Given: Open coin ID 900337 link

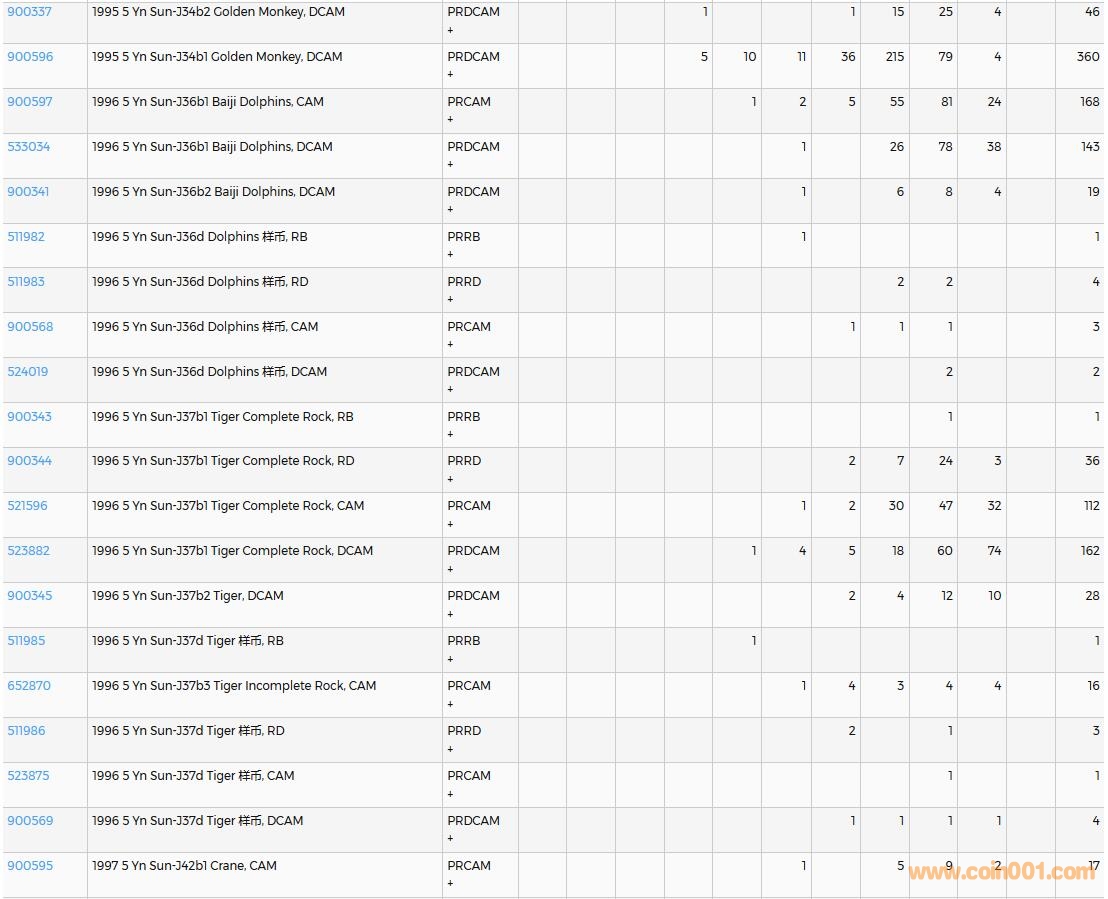Looking at the screenshot, I should click(30, 12).
